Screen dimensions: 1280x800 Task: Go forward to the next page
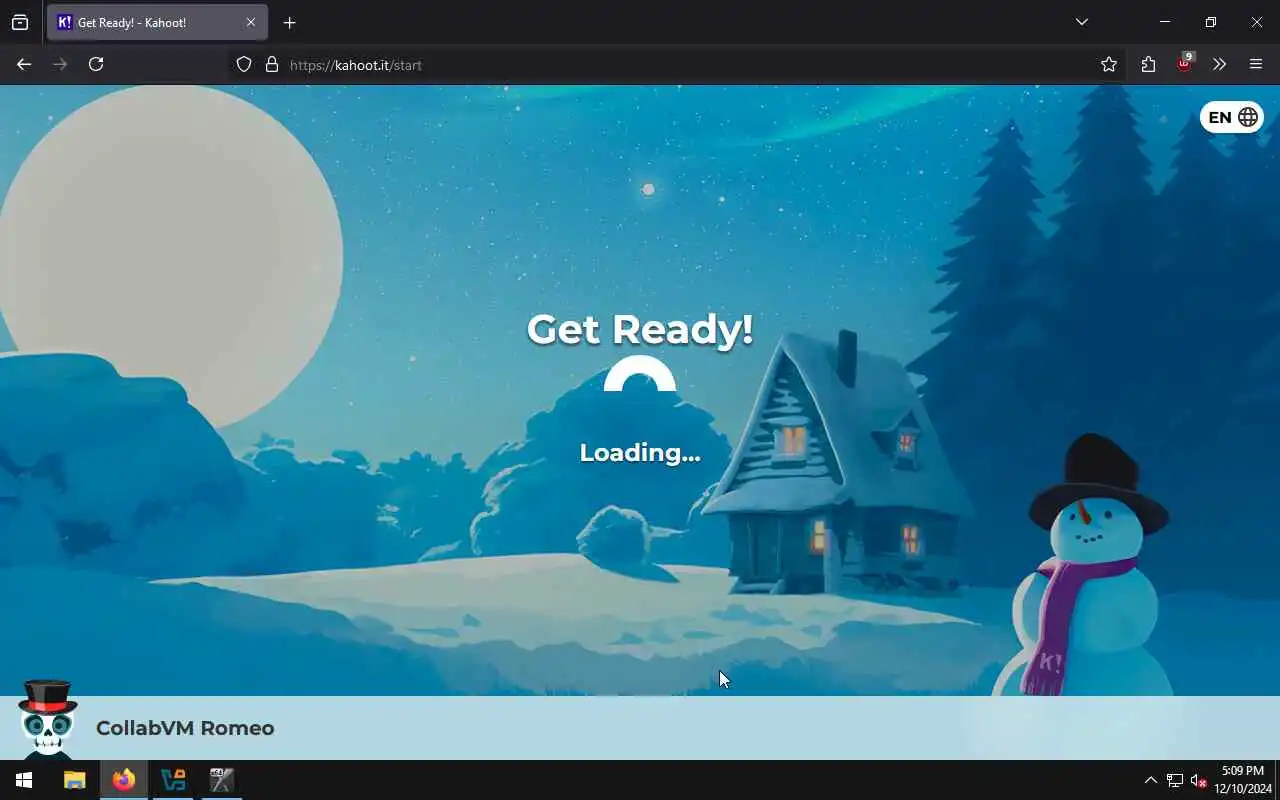tap(60, 64)
